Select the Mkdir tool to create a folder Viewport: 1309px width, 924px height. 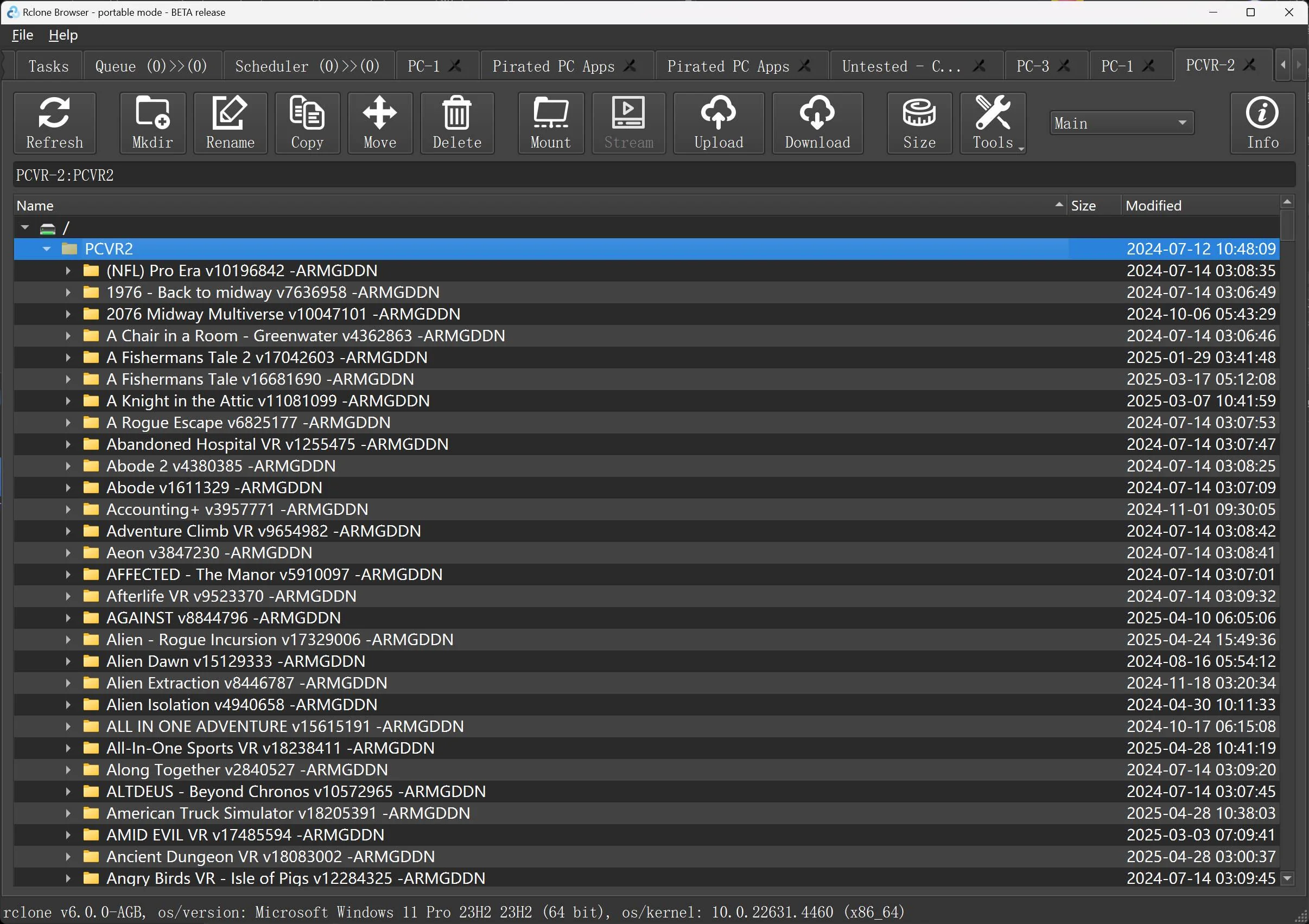[x=151, y=123]
